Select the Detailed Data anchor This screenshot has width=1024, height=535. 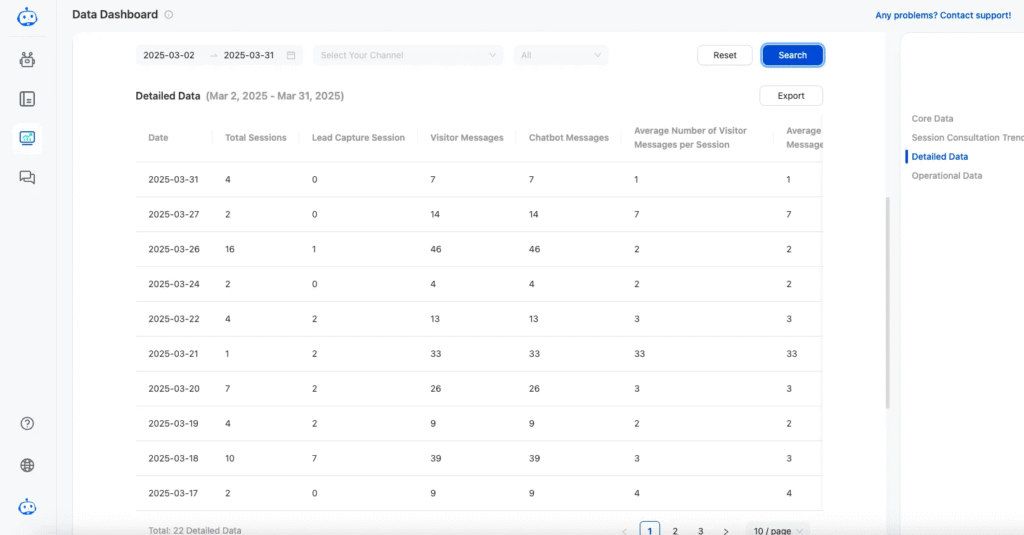pyautogui.click(x=940, y=157)
